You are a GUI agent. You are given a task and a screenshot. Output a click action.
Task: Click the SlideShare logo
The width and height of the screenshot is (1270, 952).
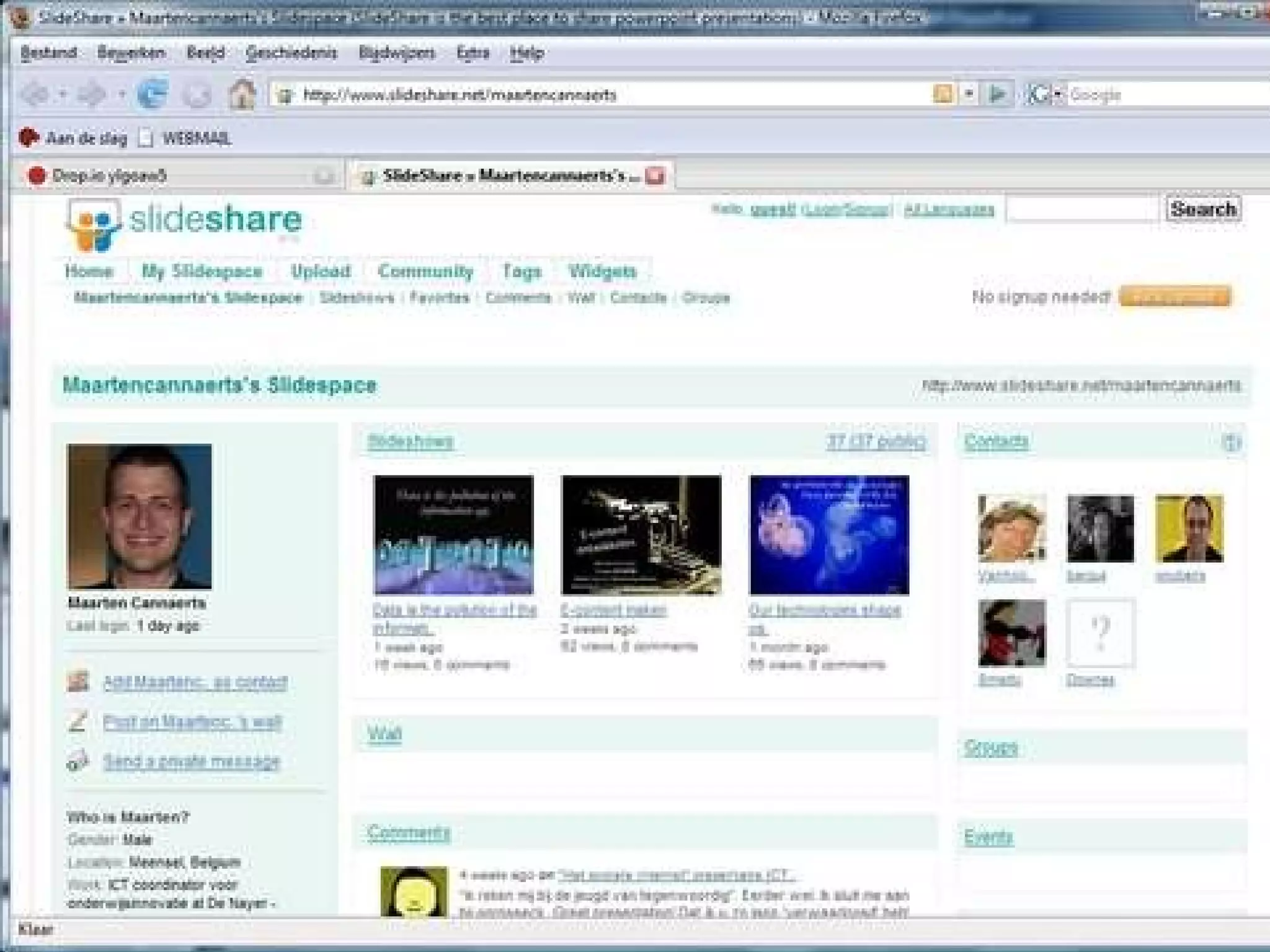184,223
